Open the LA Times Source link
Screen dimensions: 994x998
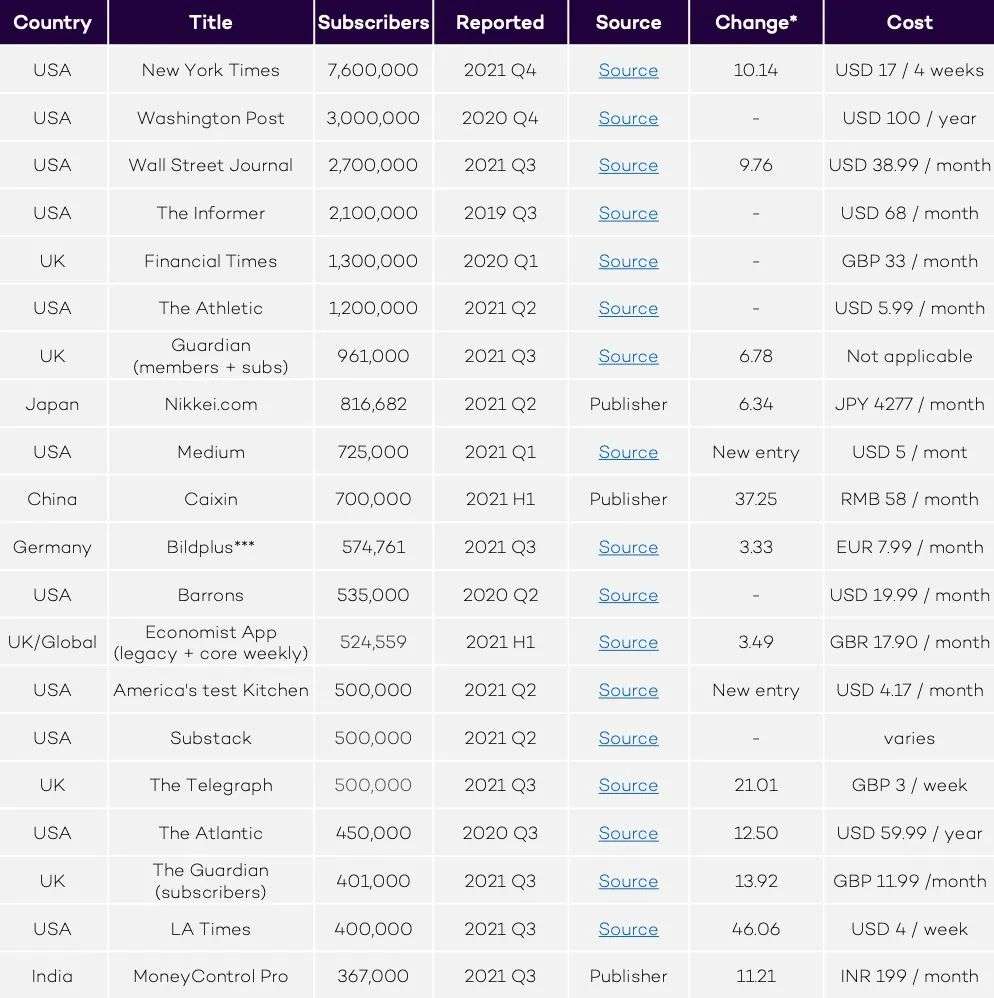point(628,929)
